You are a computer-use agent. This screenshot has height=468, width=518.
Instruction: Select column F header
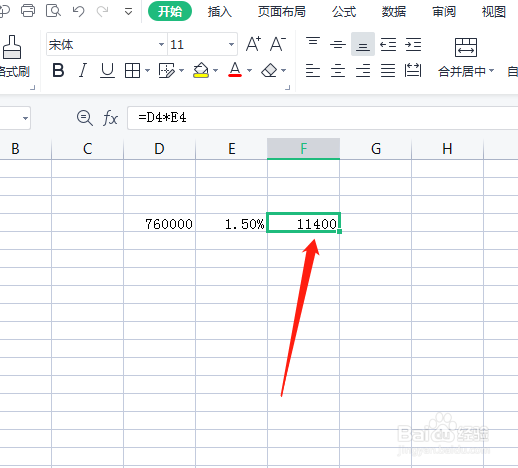pyautogui.click(x=303, y=149)
